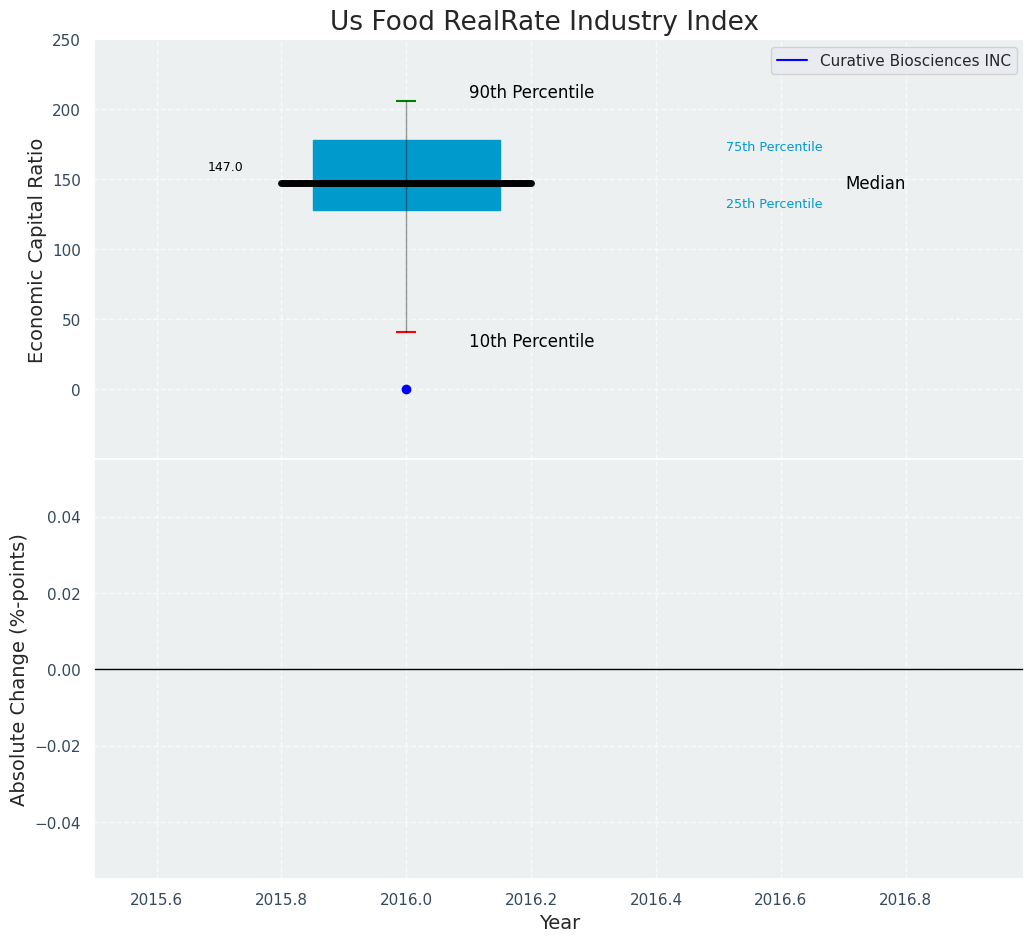Click the 2016.8 x-axis tick label

click(905, 899)
